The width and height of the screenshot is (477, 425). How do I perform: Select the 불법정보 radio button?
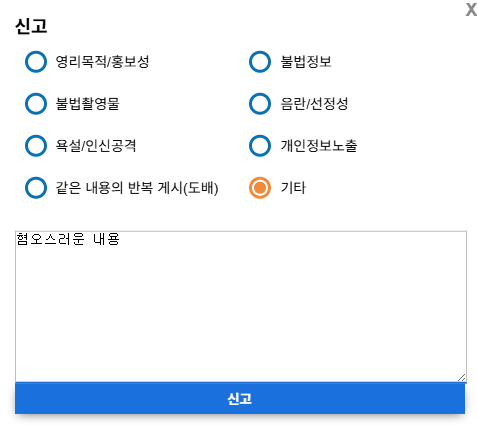(x=260, y=62)
